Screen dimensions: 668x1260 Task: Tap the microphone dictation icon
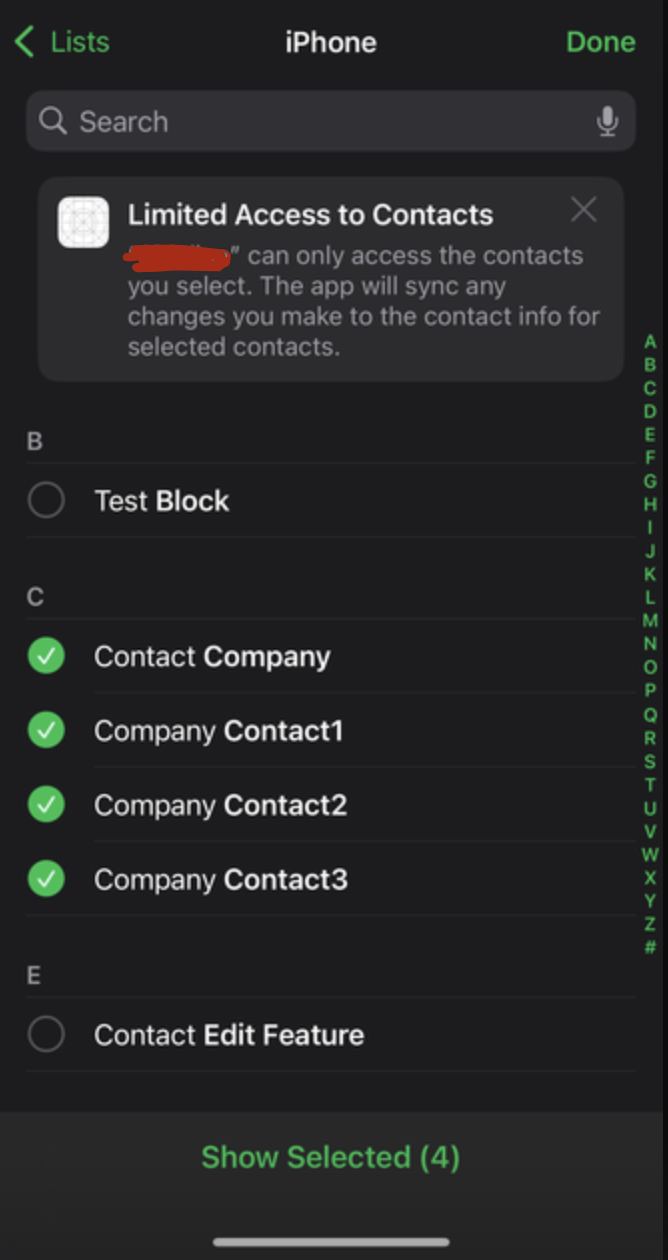(x=607, y=122)
